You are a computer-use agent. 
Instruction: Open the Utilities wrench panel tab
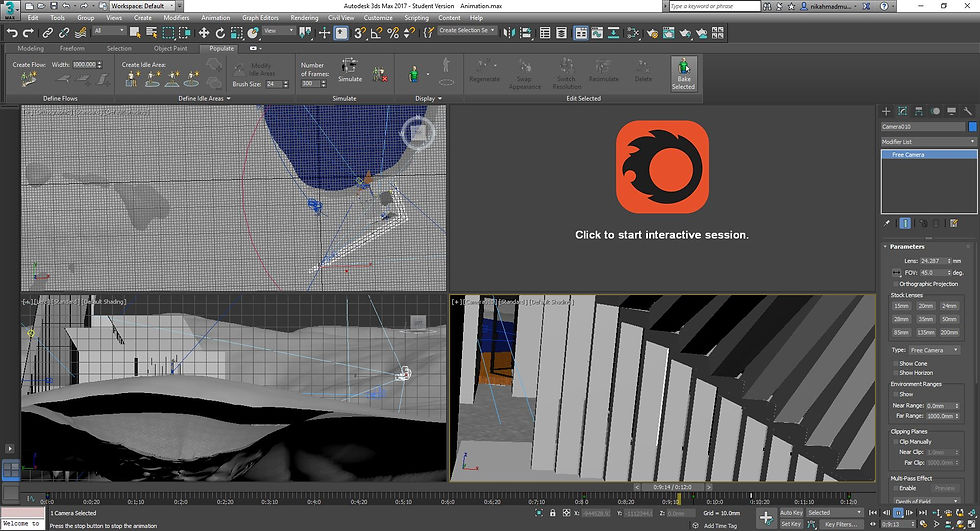[x=968, y=111]
